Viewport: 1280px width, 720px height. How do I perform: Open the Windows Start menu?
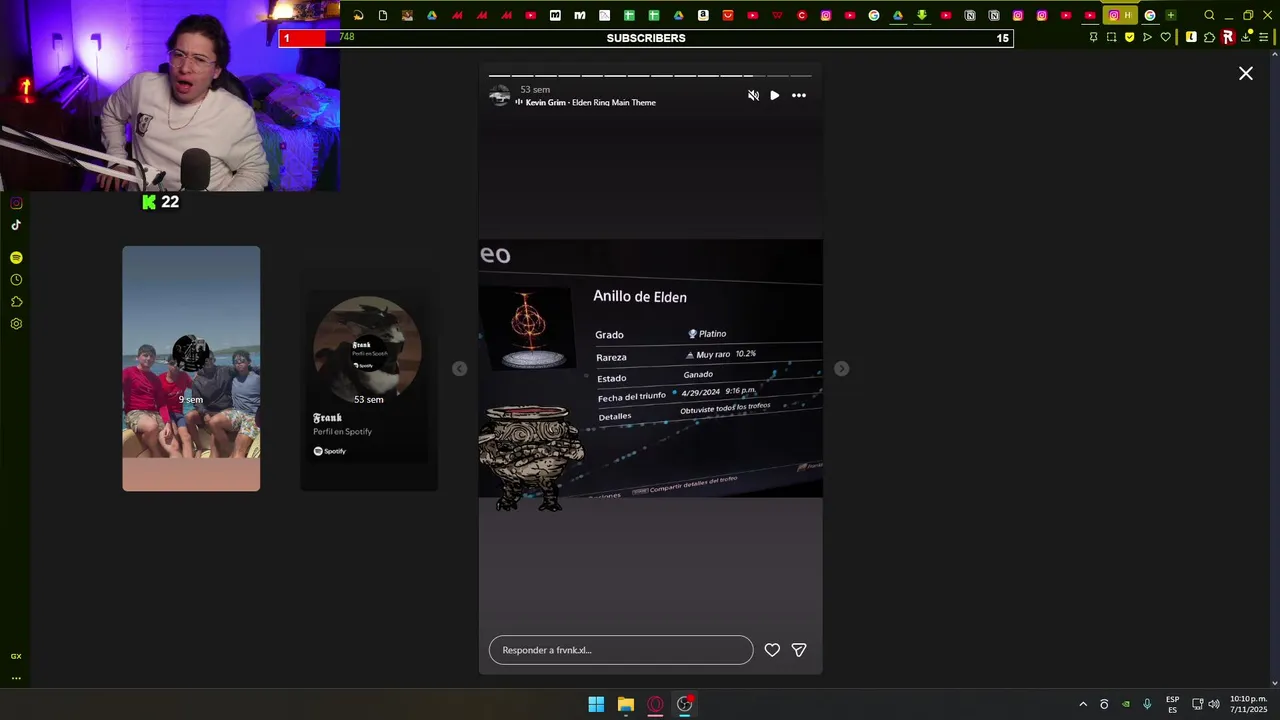tap(596, 704)
